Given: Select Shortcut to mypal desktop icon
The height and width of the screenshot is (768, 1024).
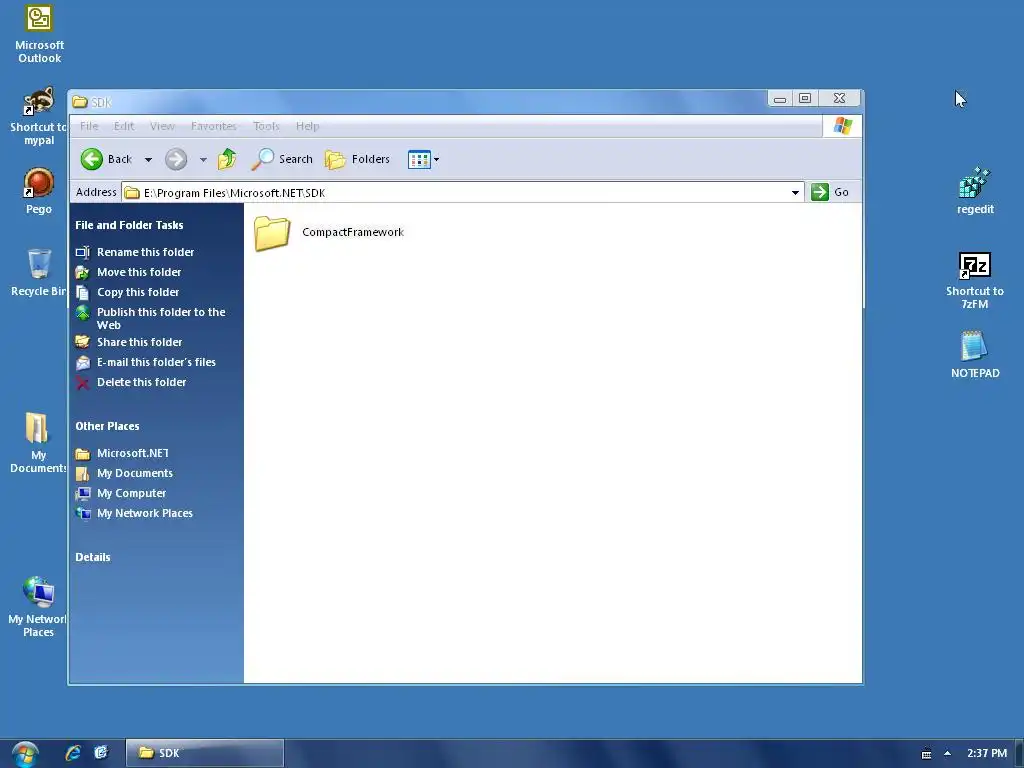Looking at the screenshot, I should [x=39, y=116].
